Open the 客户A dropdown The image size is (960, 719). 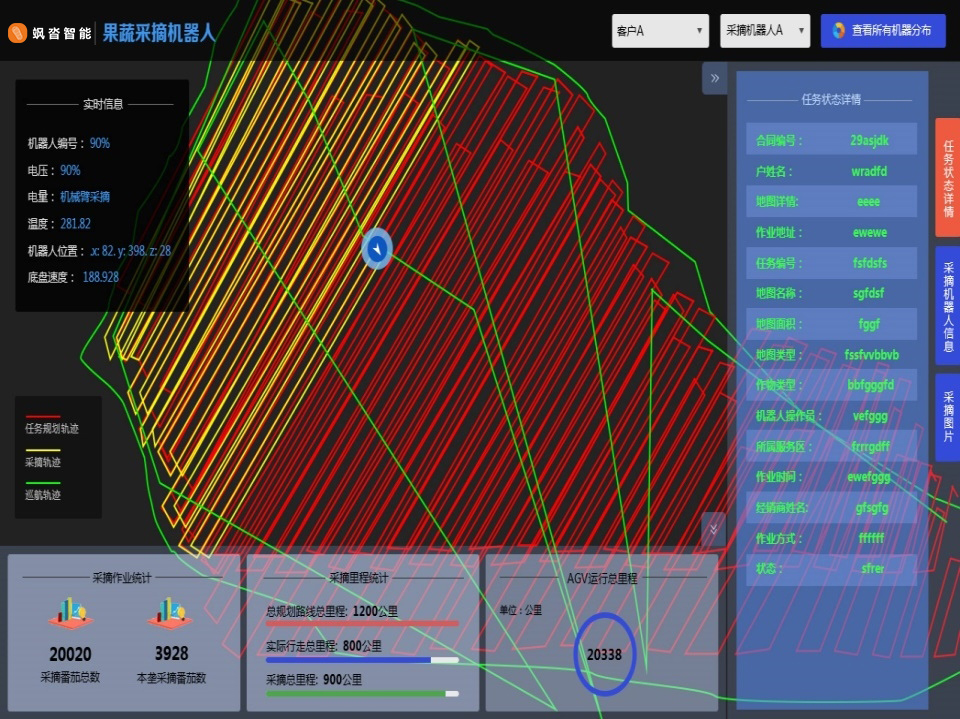tap(660, 31)
